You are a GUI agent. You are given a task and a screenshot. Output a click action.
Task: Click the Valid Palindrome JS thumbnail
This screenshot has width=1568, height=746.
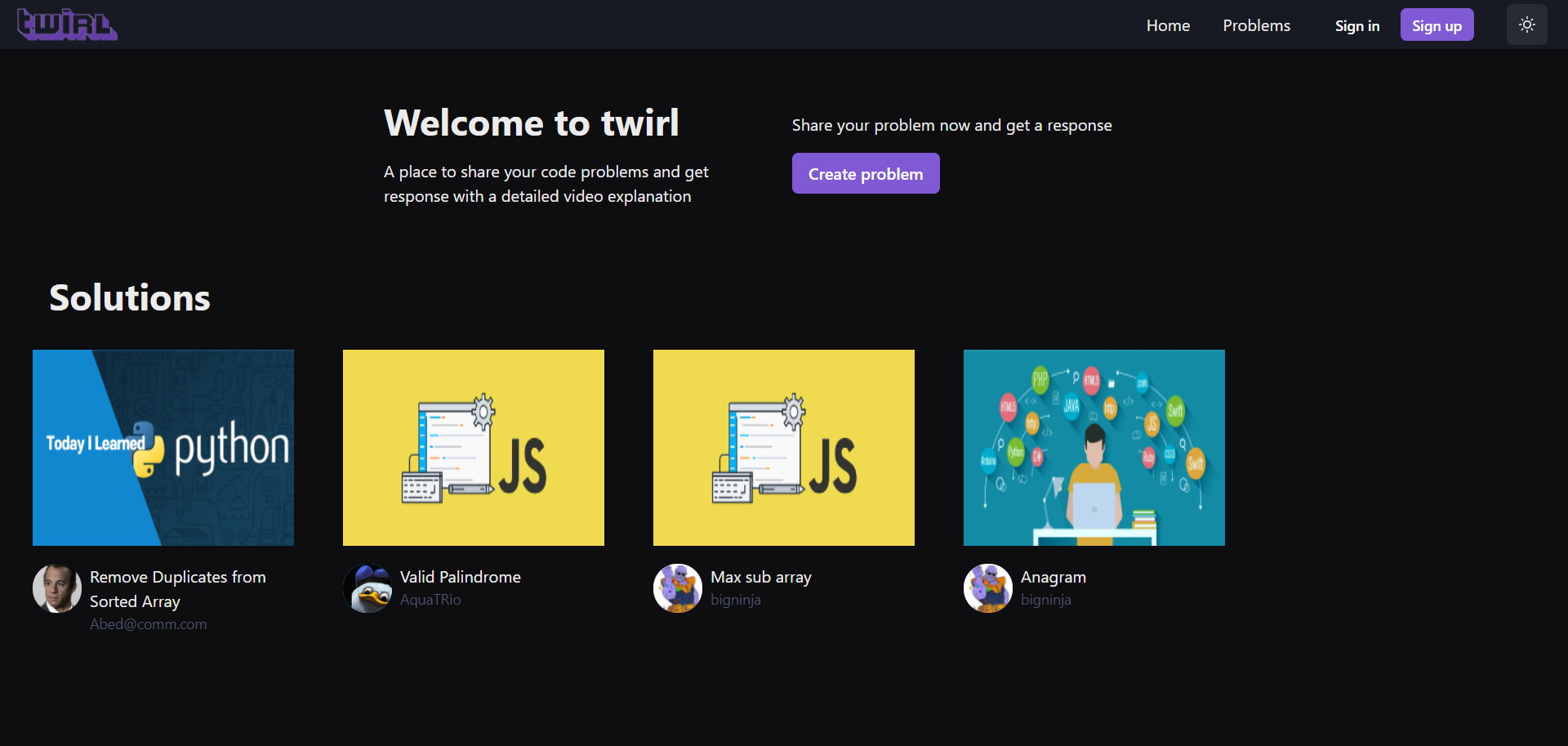coord(473,447)
